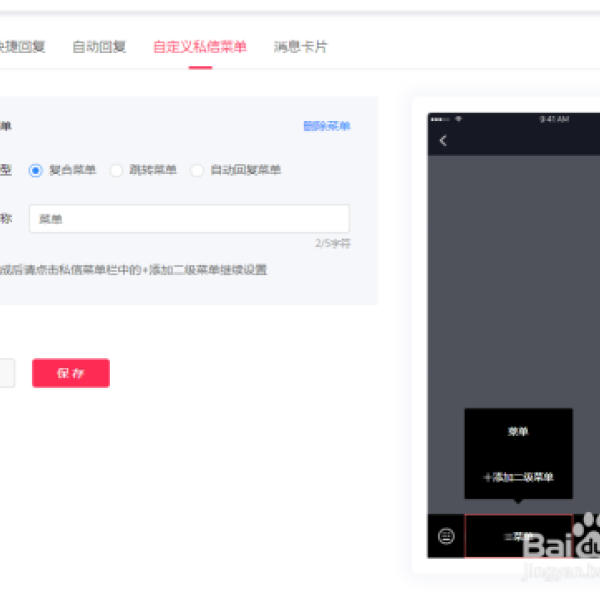Select the 自动回复菜单 radio option
Viewport: 600px width, 600px height.
197,170
